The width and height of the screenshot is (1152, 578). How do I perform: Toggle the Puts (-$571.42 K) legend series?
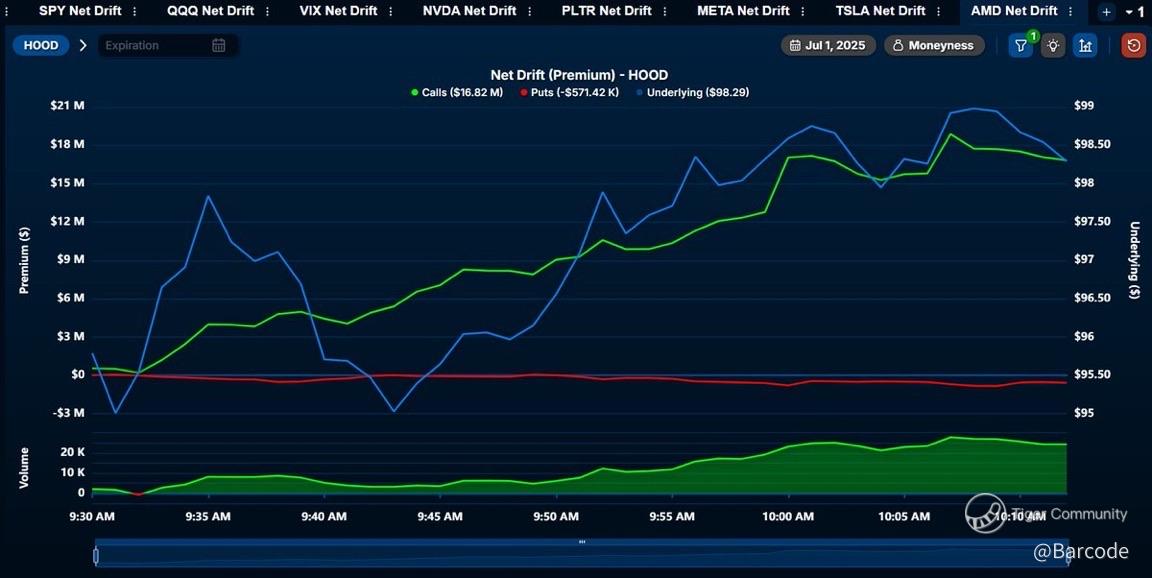[x=569, y=93]
